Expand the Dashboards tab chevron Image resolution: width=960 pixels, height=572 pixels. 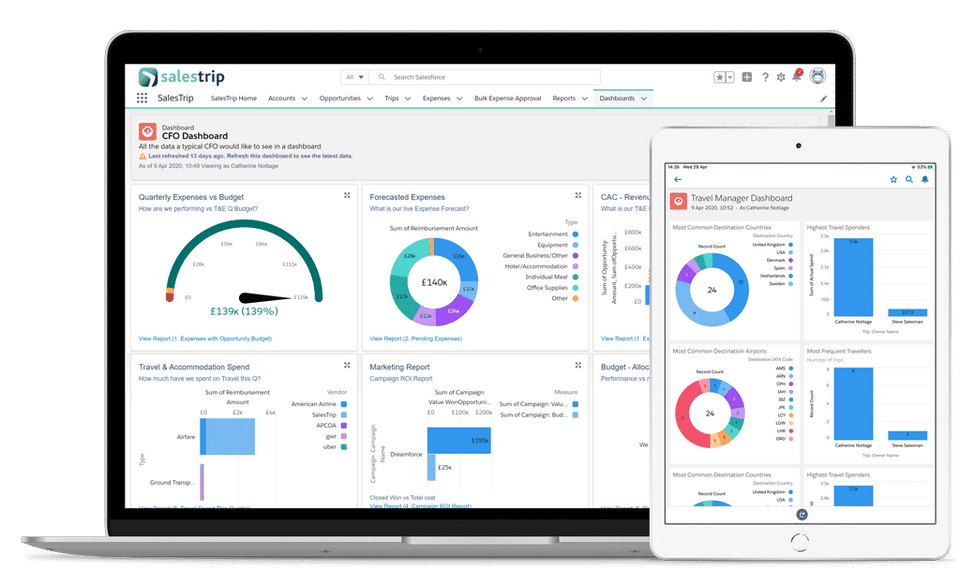[643, 99]
